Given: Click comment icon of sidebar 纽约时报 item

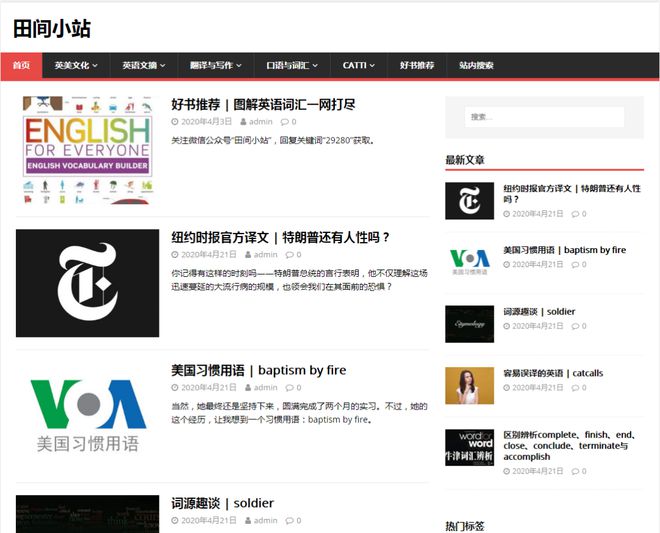Looking at the screenshot, I should coord(575,214).
